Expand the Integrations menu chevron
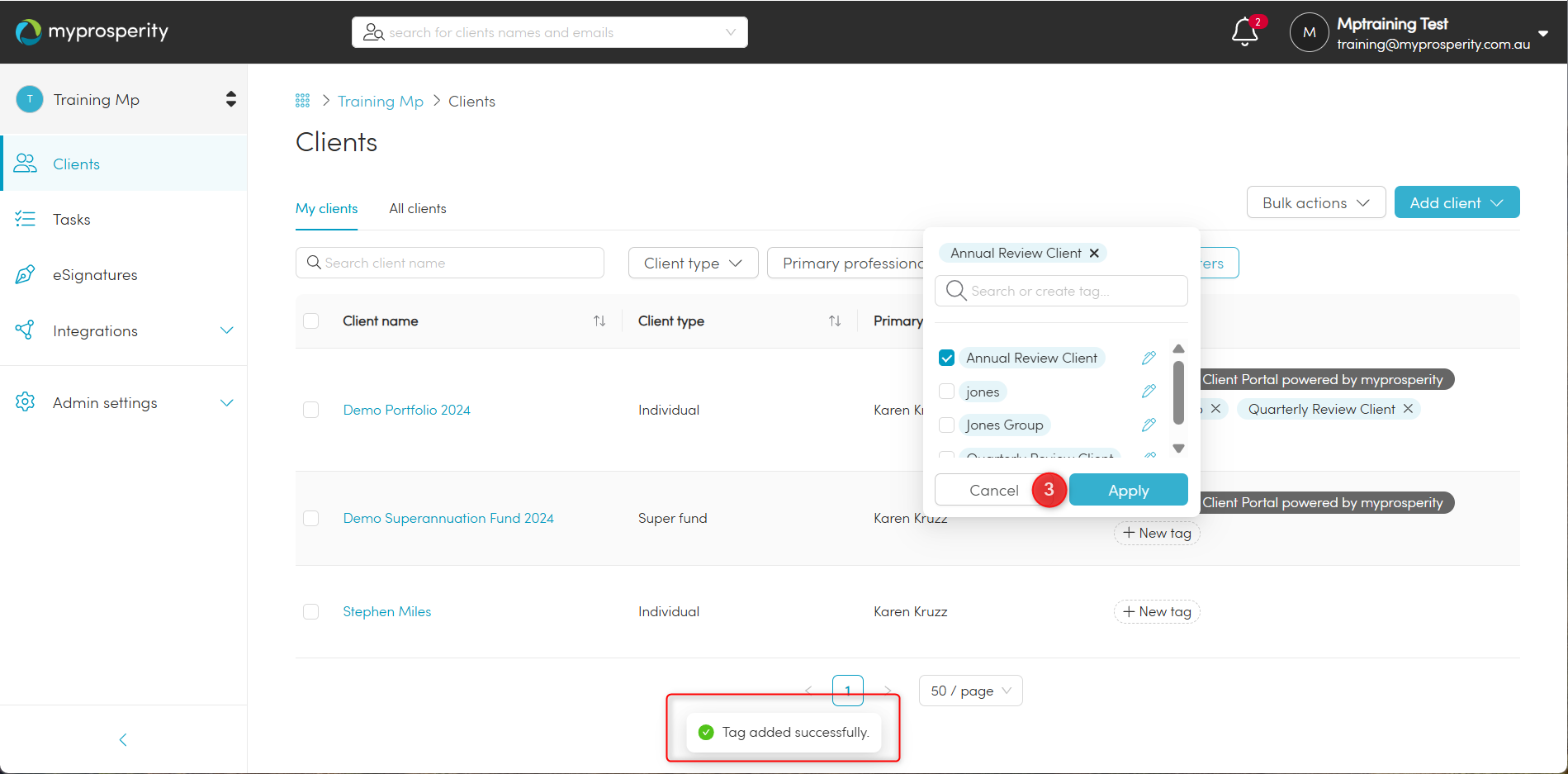This screenshot has width=1568, height=774. tap(226, 330)
